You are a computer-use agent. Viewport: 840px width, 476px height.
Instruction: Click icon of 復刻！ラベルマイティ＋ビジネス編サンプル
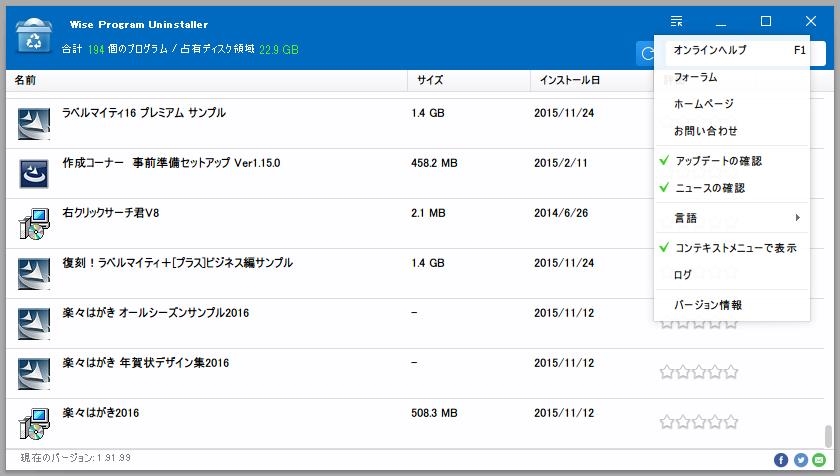tap(34, 274)
